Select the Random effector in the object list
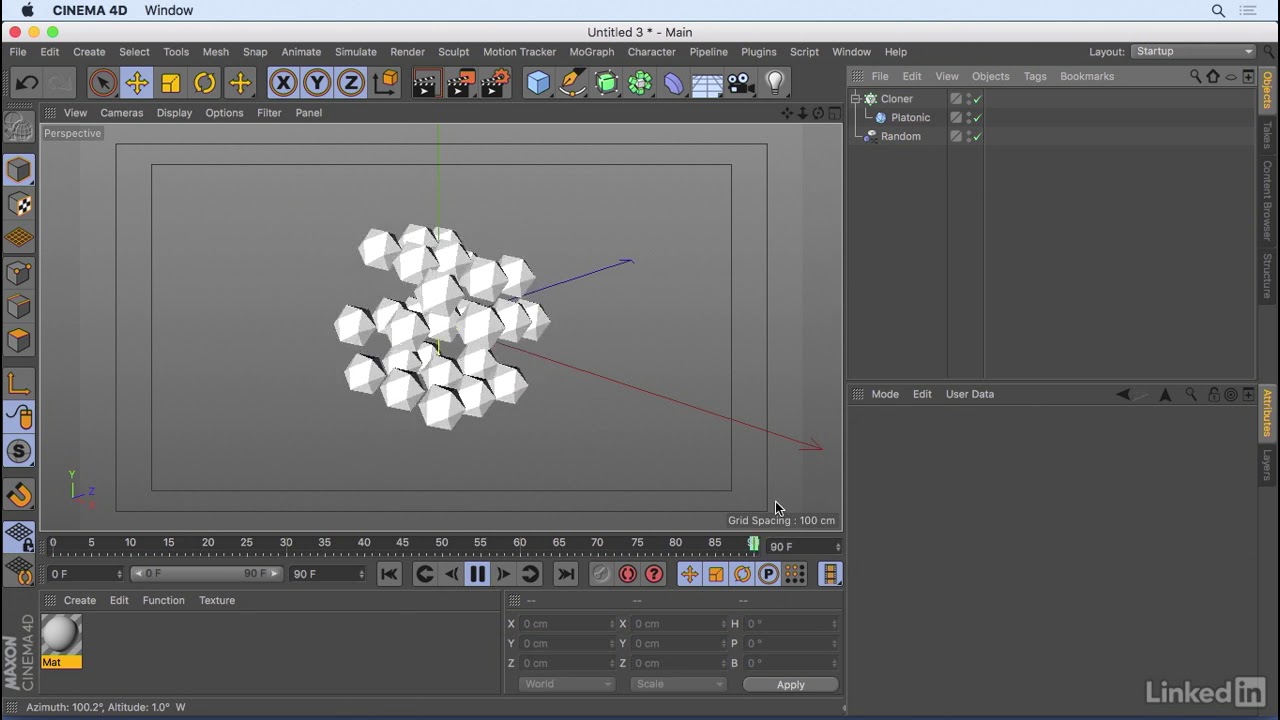Image resolution: width=1280 pixels, height=720 pixels. click(900, 137)
